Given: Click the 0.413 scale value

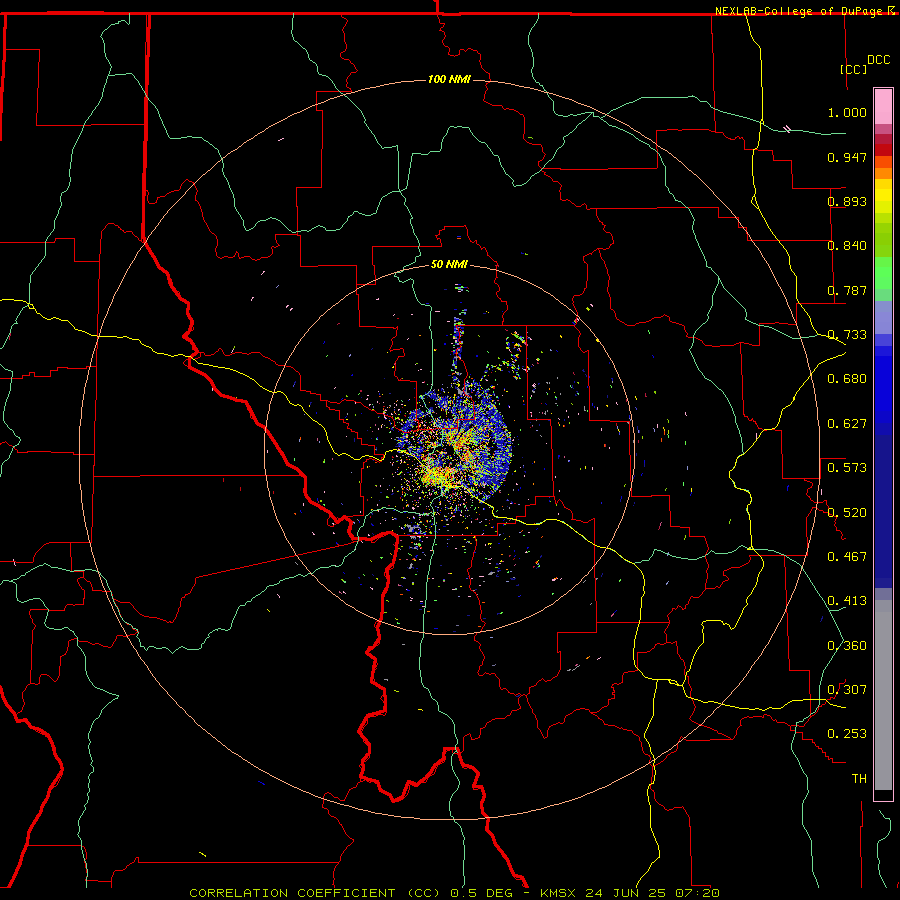Looking at the screenshot, I should (x=847, y=601).
